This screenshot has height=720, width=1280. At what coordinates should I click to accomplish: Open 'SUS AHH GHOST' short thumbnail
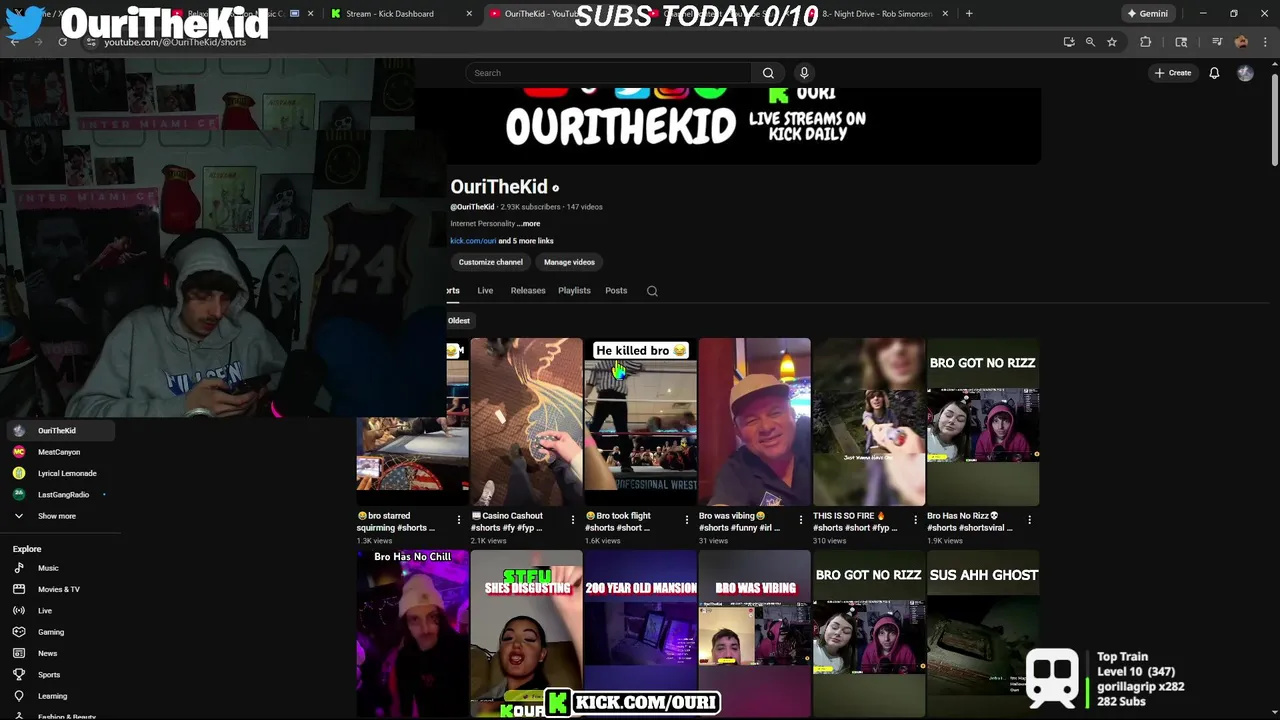[x=983, y=634]
